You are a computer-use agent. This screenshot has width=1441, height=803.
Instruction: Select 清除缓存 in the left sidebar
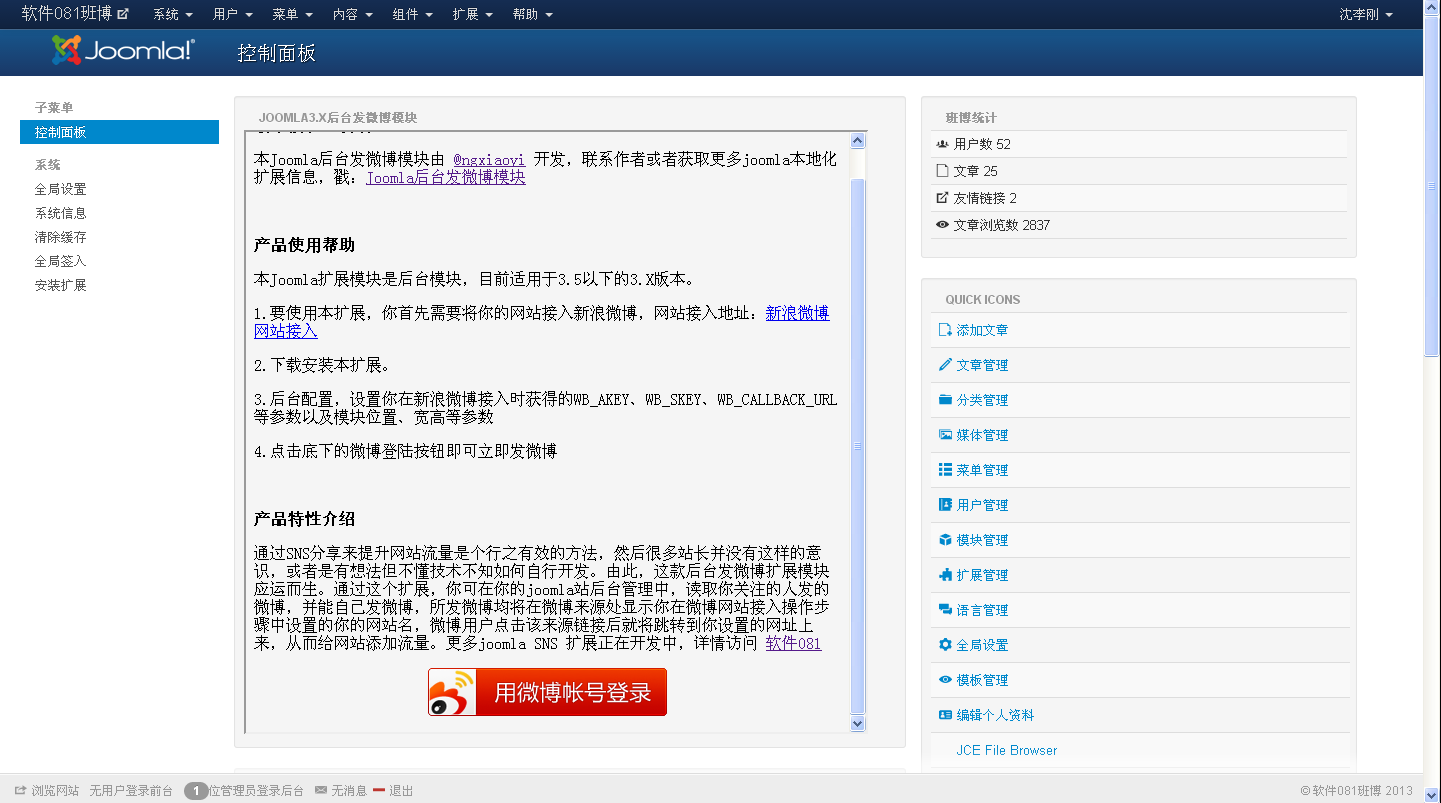(x=60, y=237)
